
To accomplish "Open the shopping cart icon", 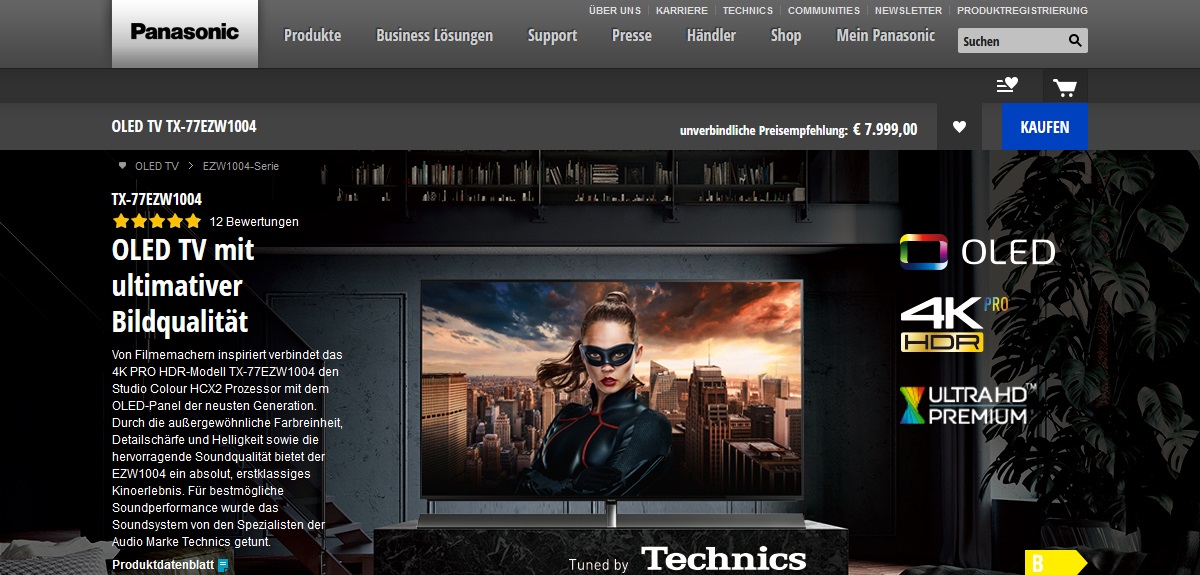I will coord(1064,87).
